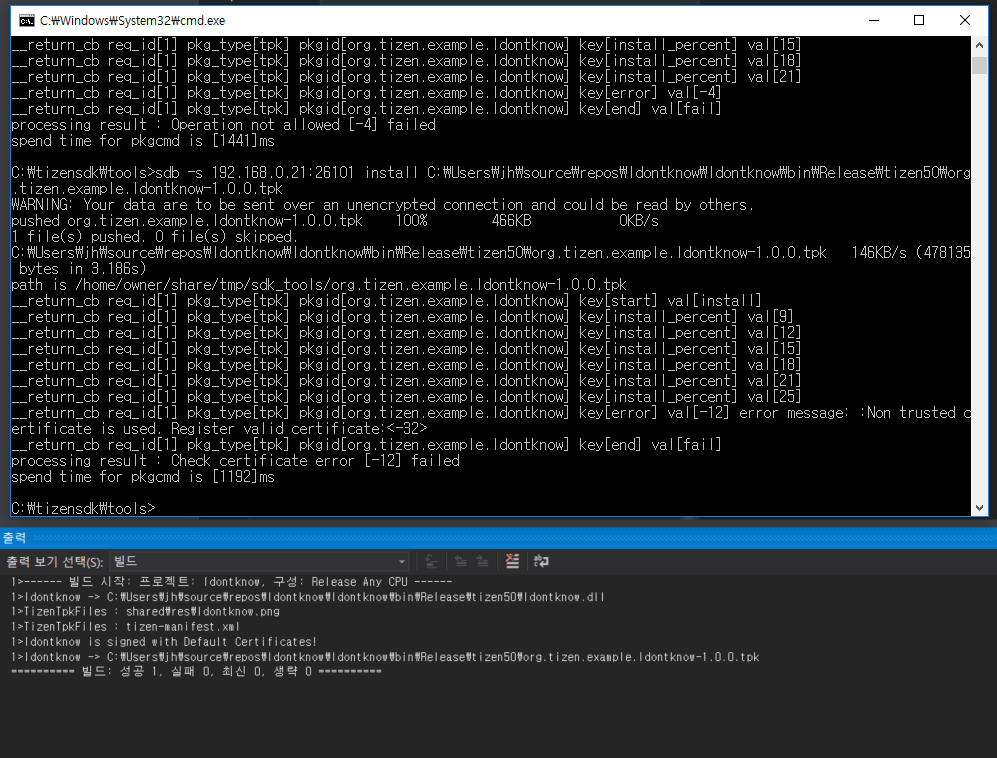Minimize the cmd.exe window
997x758 pixels.
(x=873, y=20)
